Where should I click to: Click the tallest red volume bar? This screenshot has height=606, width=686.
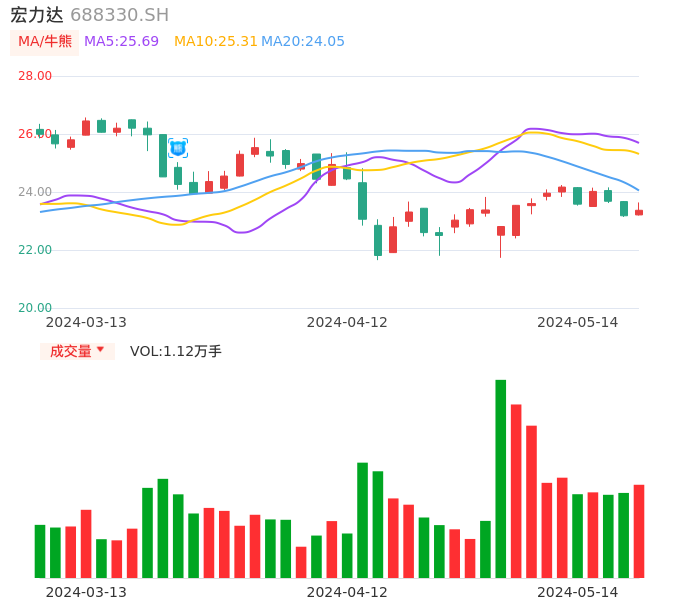[516, 490]
